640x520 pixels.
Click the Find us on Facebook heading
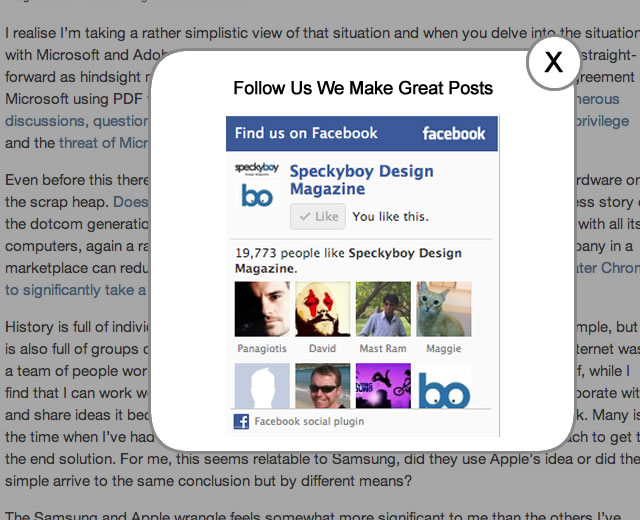click(x=306, y=133)
